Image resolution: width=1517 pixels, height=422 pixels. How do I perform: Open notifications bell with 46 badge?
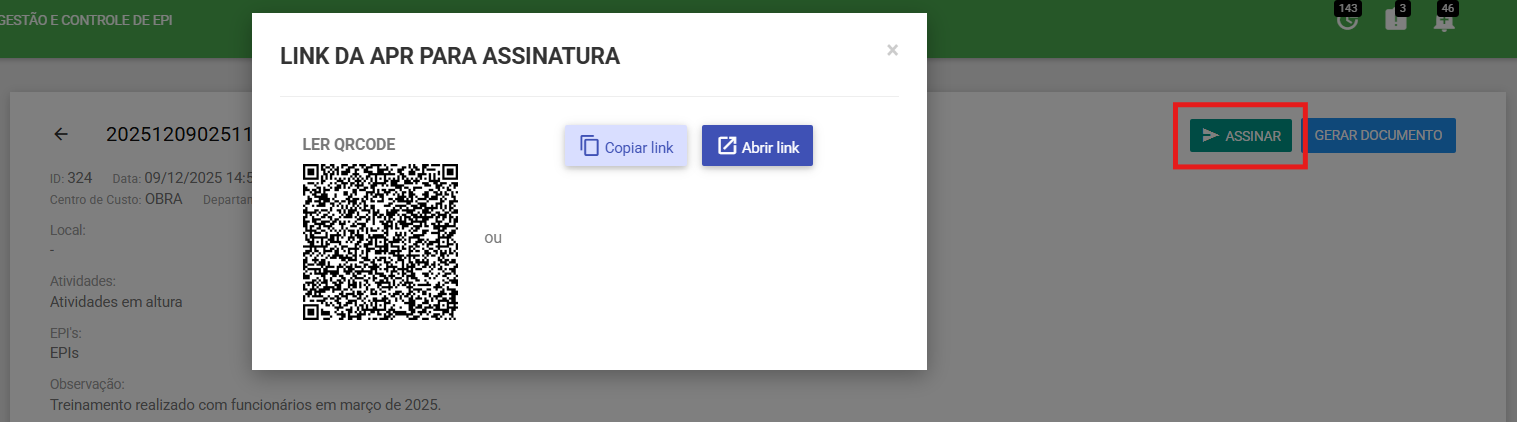1444,19
